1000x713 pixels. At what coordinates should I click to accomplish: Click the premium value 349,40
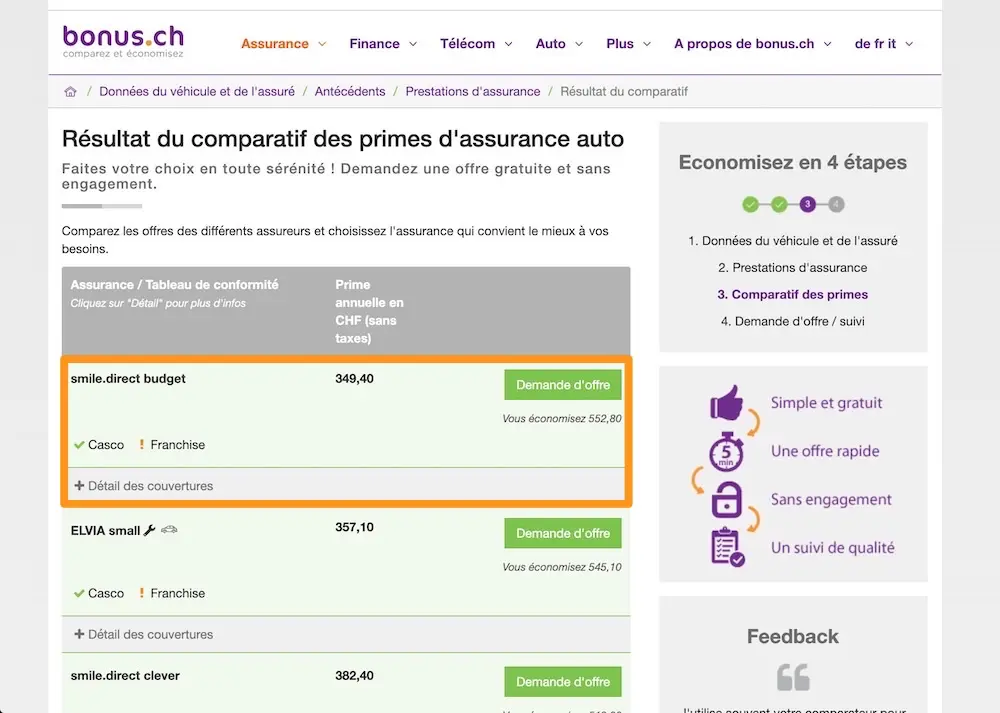[355, 379]
